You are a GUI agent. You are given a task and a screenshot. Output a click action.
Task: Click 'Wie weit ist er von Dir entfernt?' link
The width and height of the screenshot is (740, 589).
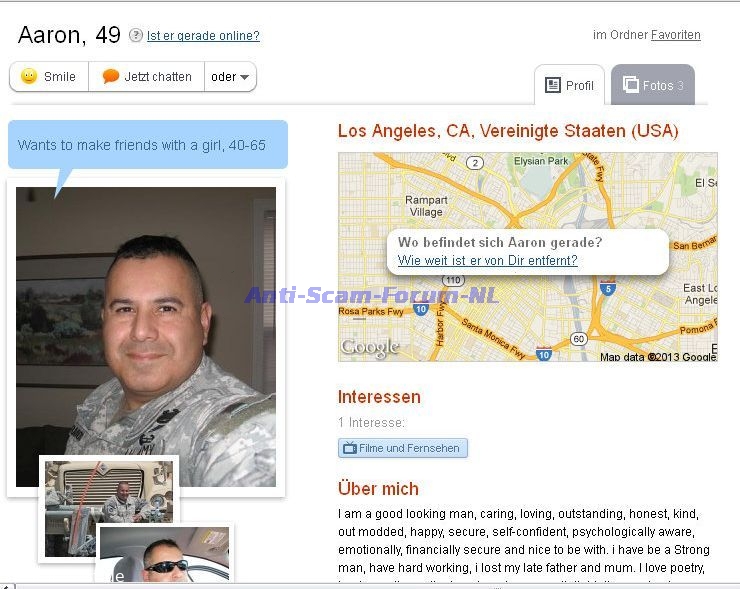pos(488,261)
